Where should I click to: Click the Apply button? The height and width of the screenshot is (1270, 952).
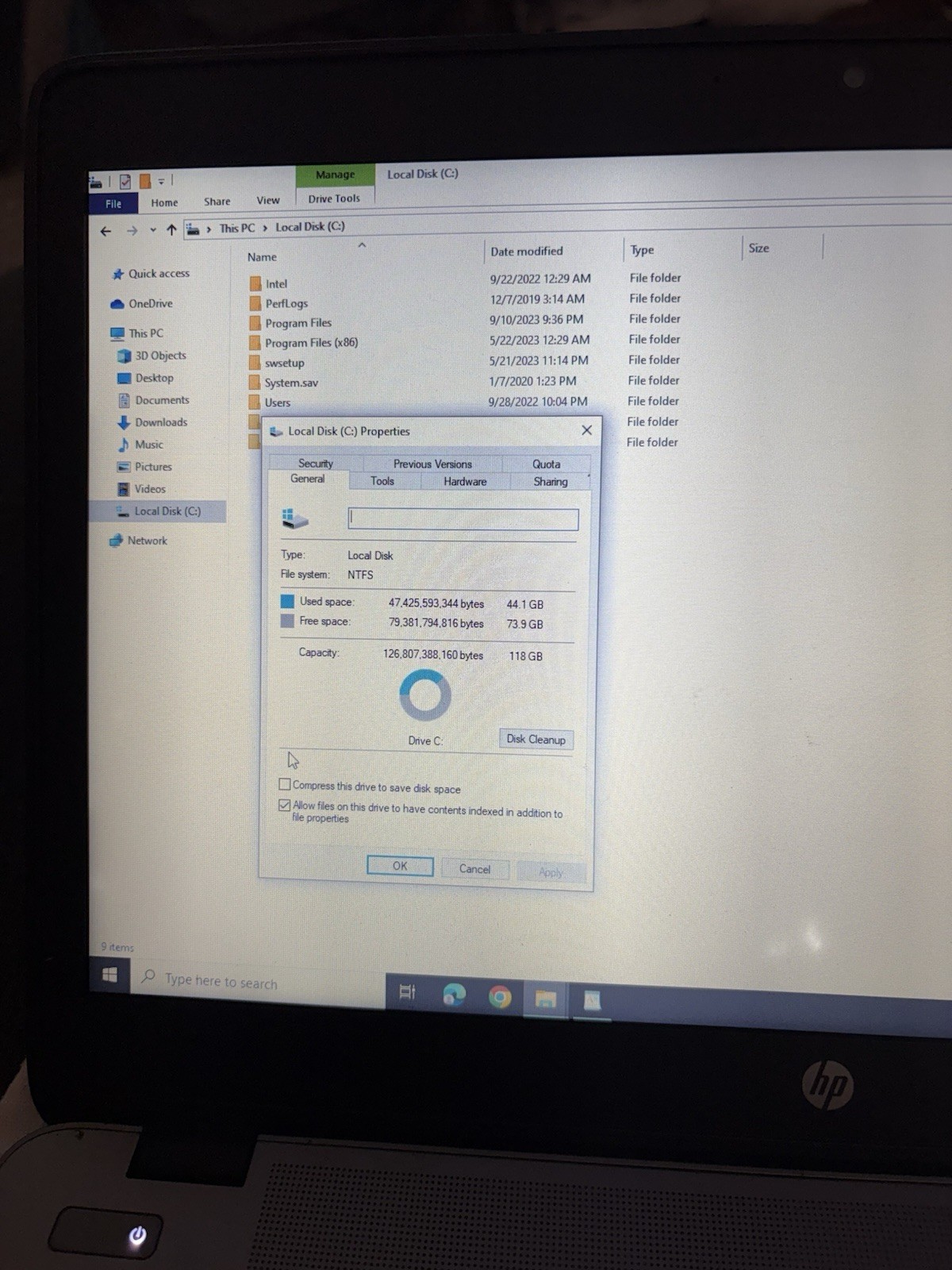point(551,872)
